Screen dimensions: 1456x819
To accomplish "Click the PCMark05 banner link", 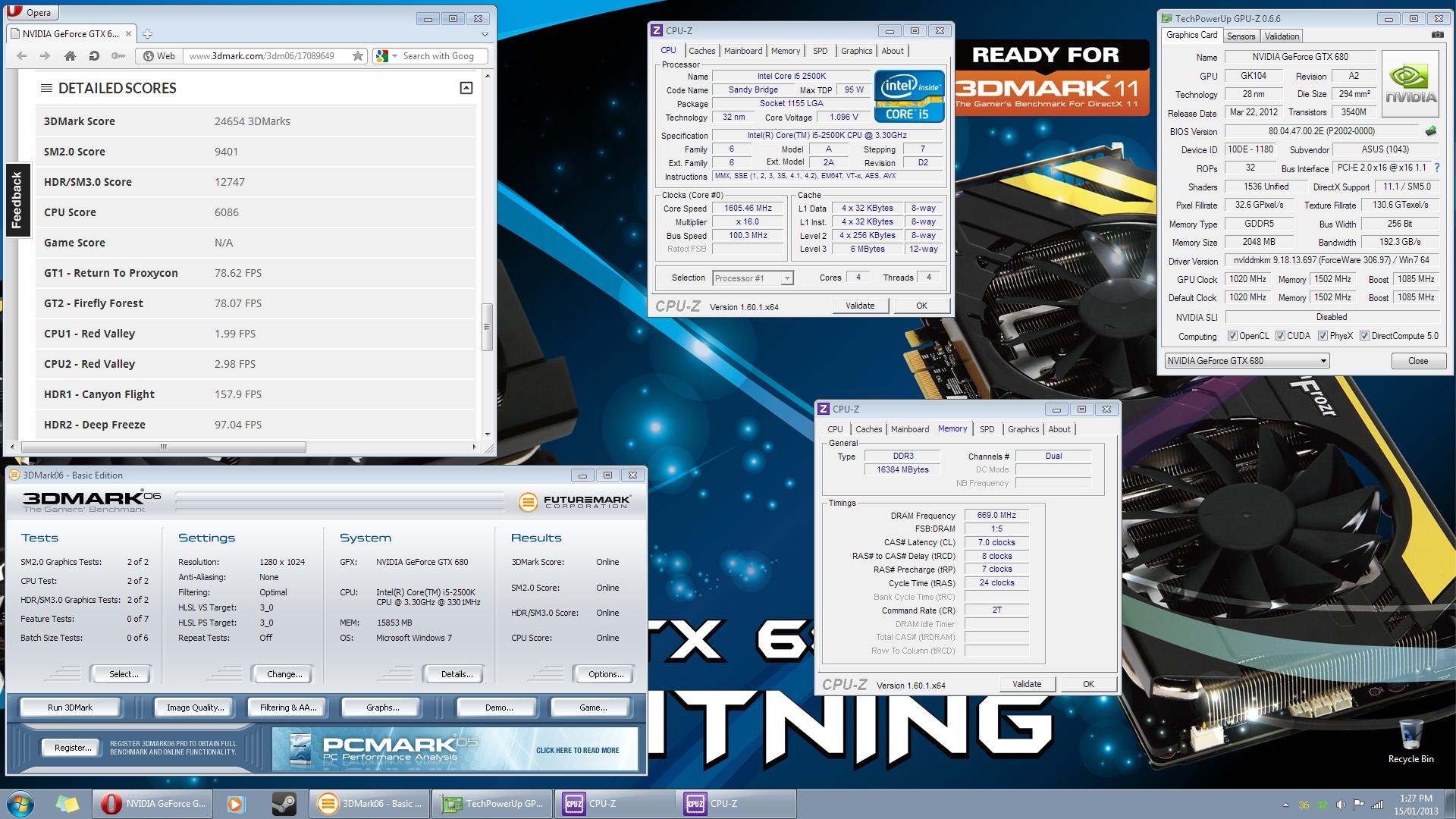I will (x=456, y=749).
